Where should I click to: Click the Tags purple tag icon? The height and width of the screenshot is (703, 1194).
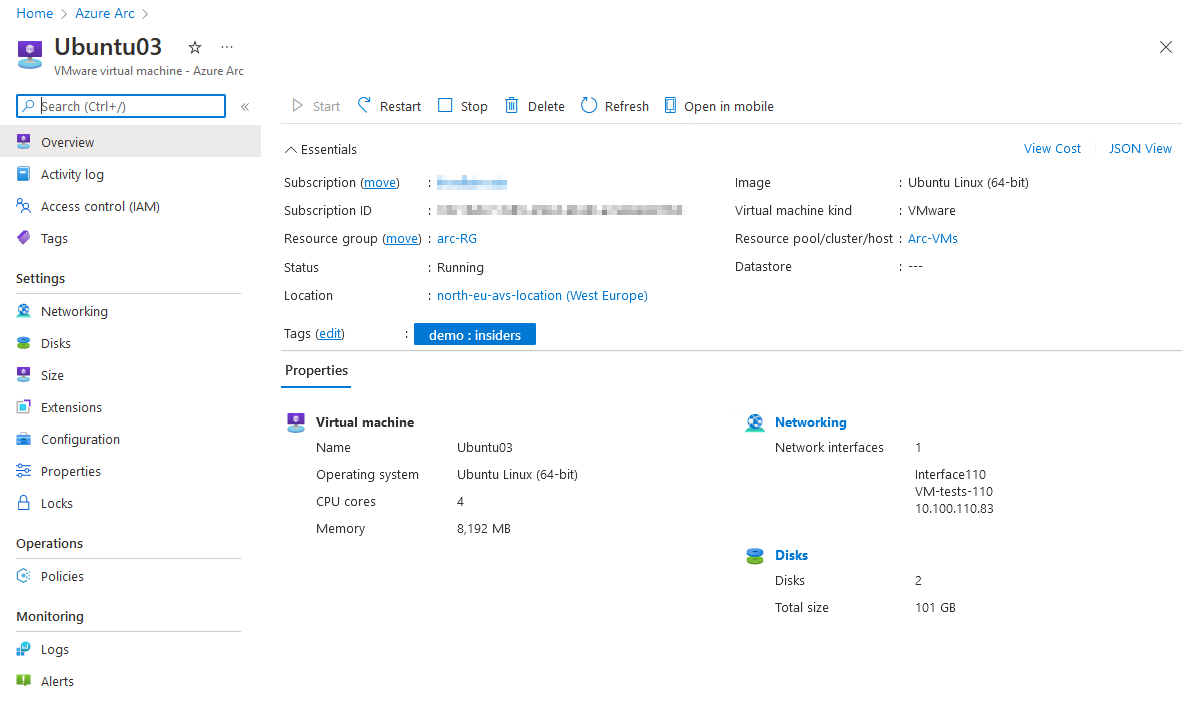[24, 238]
